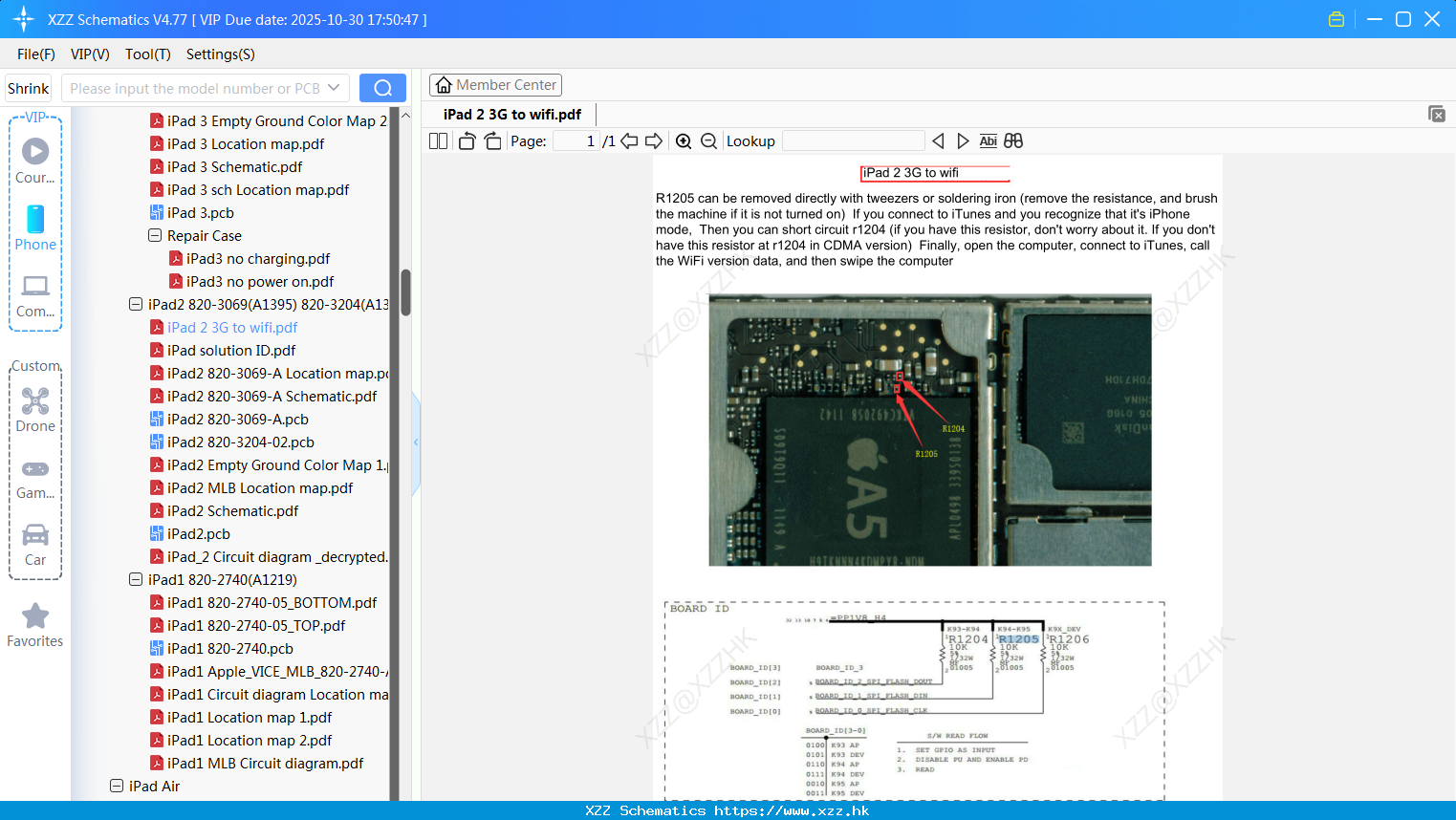Go to the previous page arrow
This screenshot has width=1456, height=820.
pyautogui.click(x=629, y=141)
